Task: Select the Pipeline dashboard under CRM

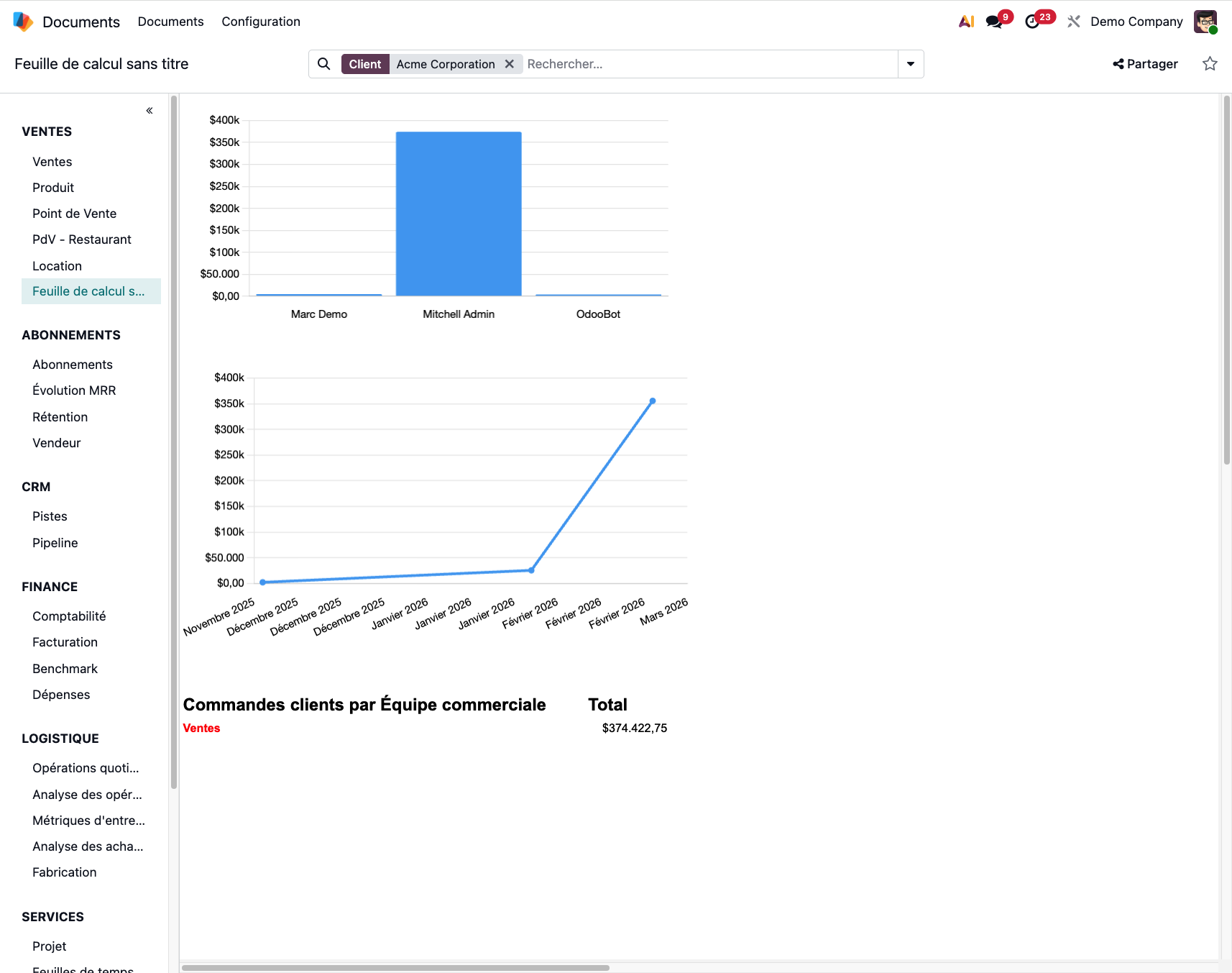Action: pyautogui.click(x=55, y=543)
